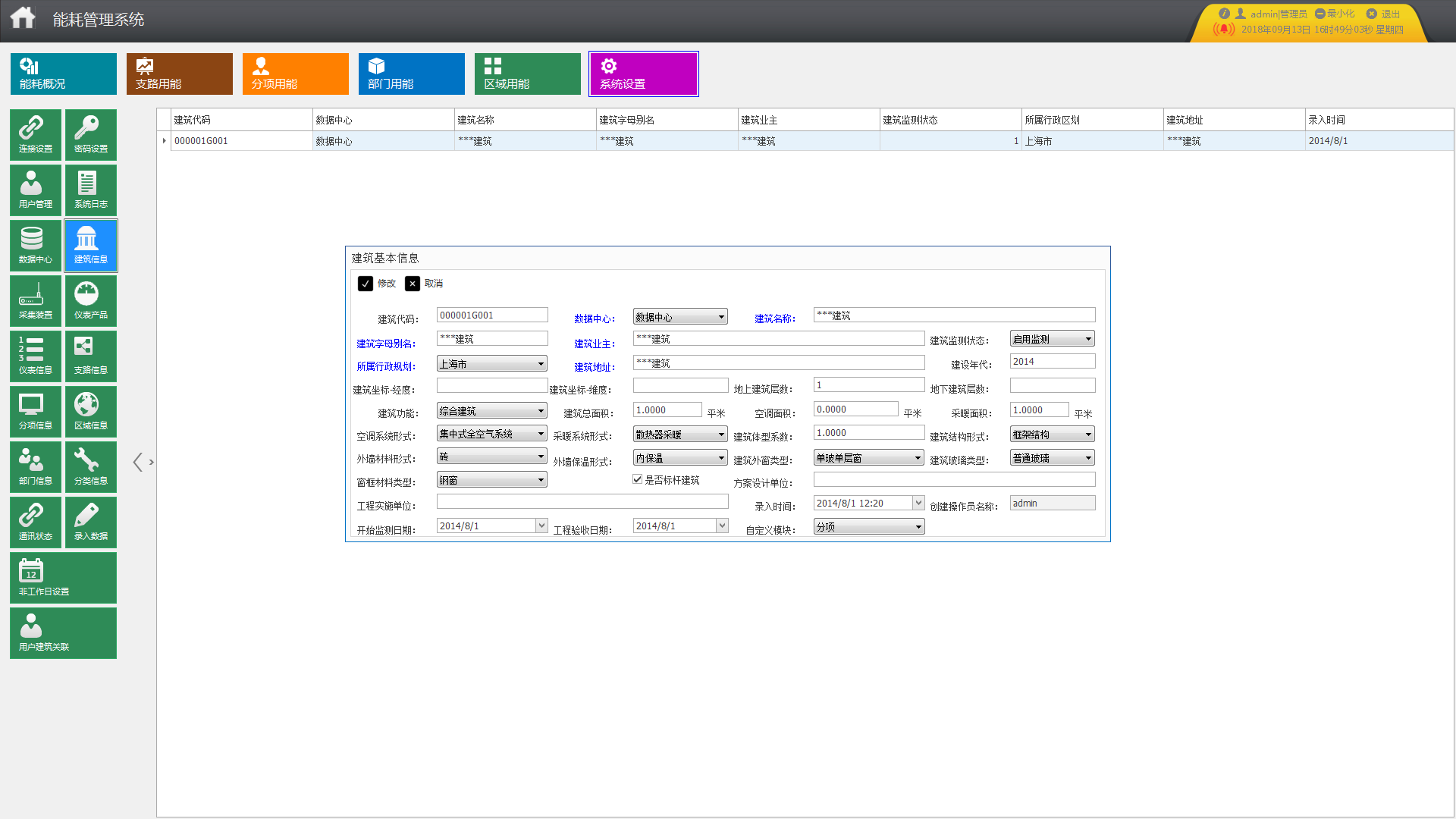Click 建筑坐标-经度 input field
Viewport: 1456px width, 819px height.
click(491, 386)
